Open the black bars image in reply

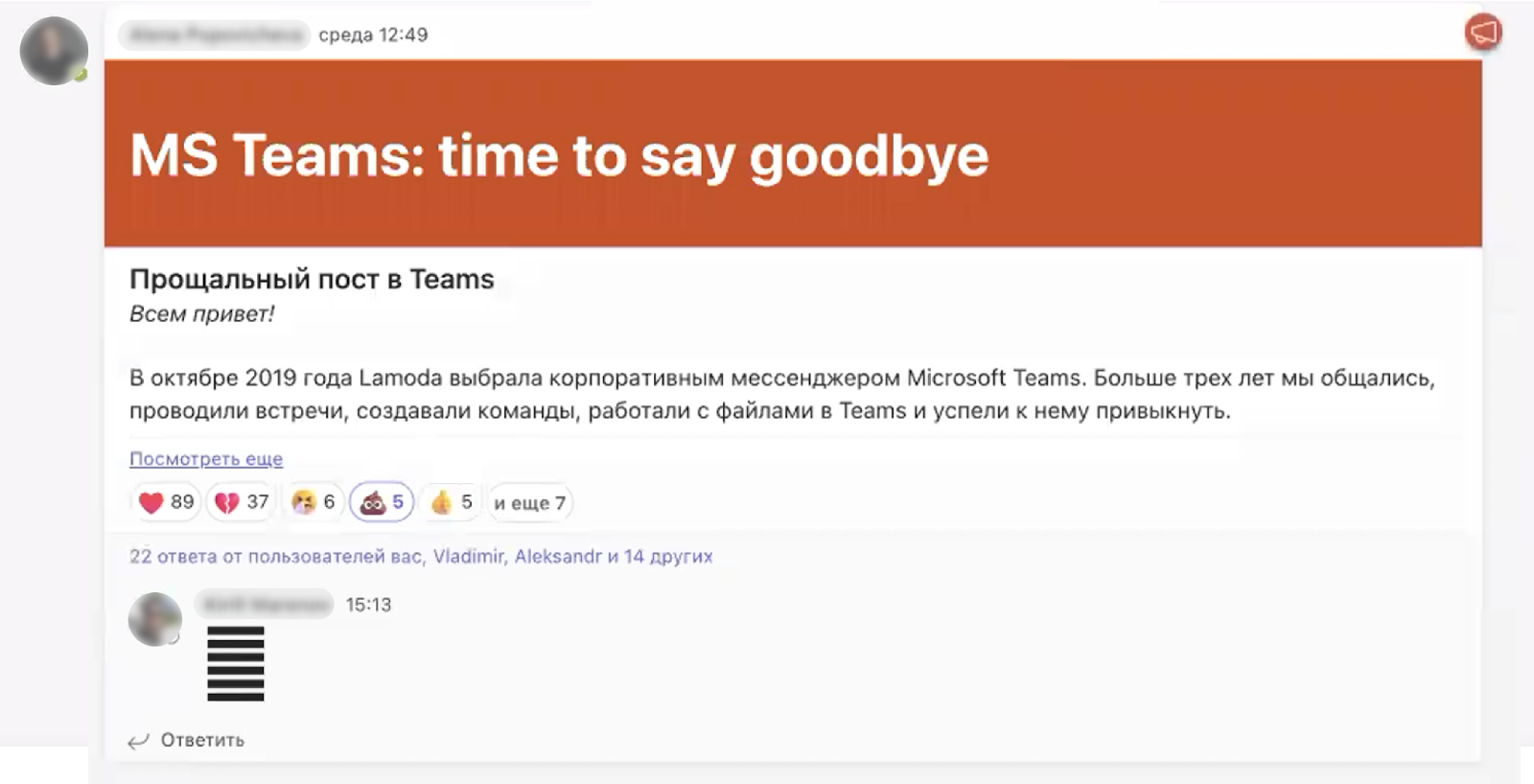pos(236,663)
